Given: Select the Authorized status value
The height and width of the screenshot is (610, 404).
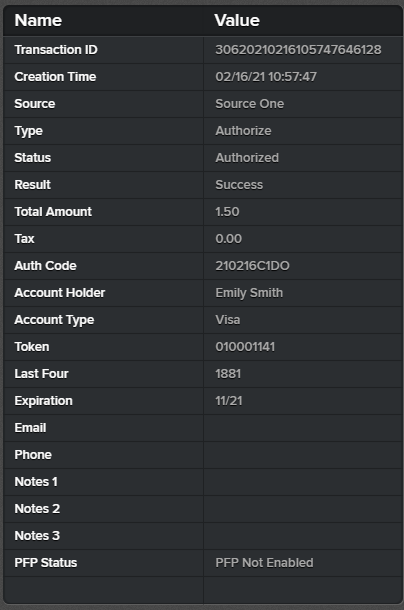Looking at the screenshot, I should click(247, 158).
